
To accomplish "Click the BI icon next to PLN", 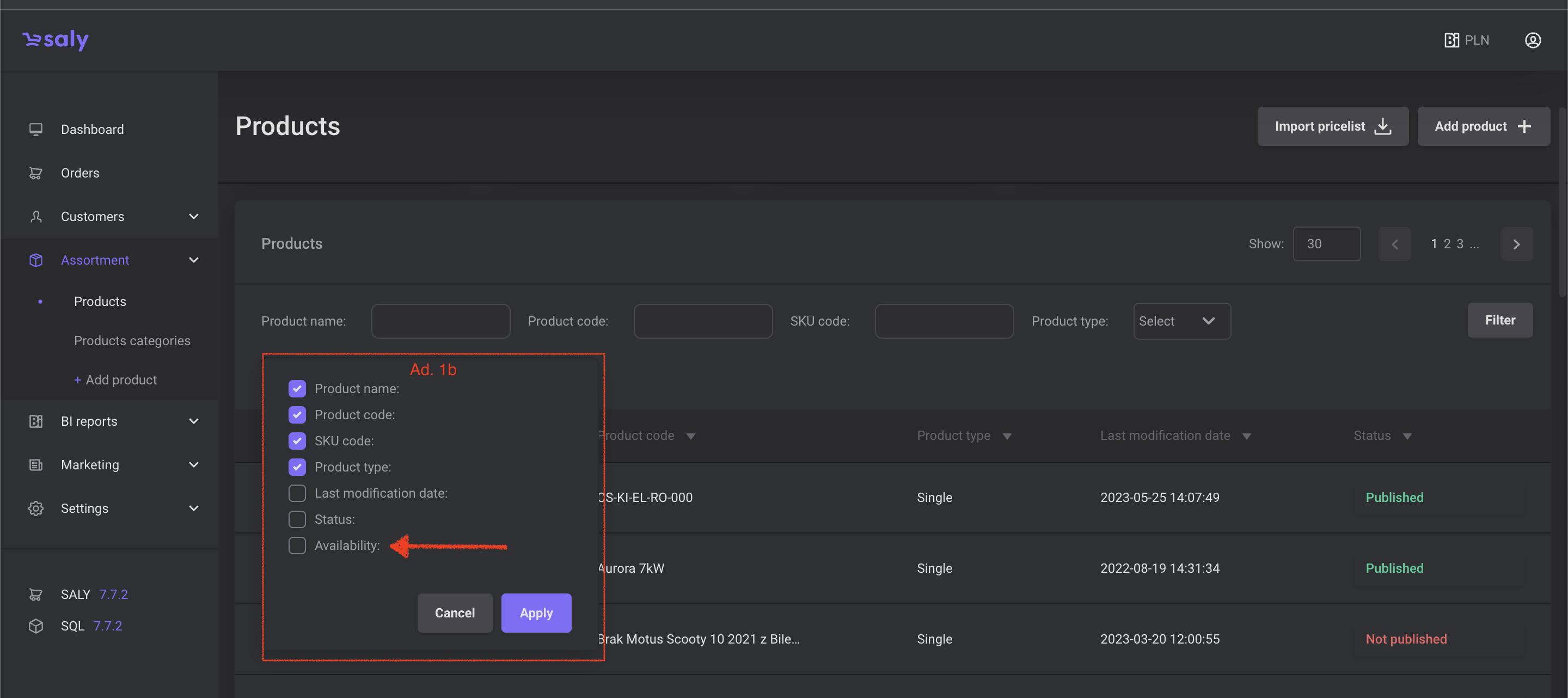I will (x=1451, y=40).
